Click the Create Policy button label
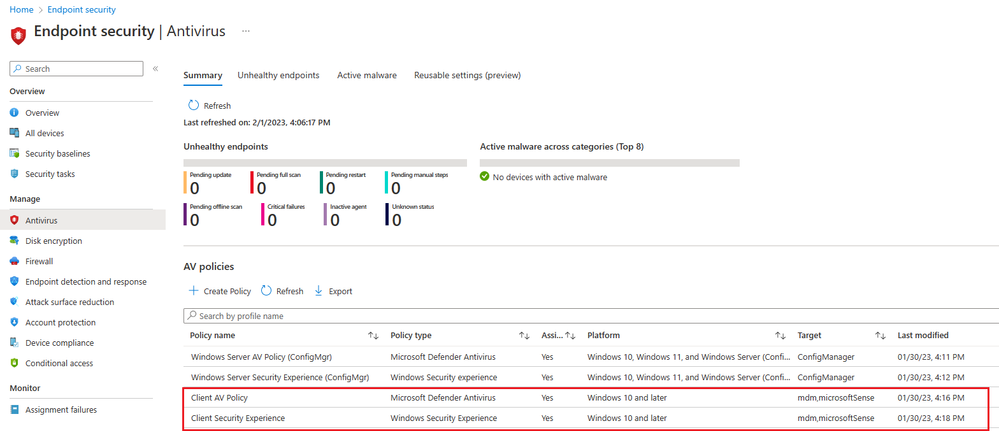This screenshot has width=999, height=431. (227, 291)
